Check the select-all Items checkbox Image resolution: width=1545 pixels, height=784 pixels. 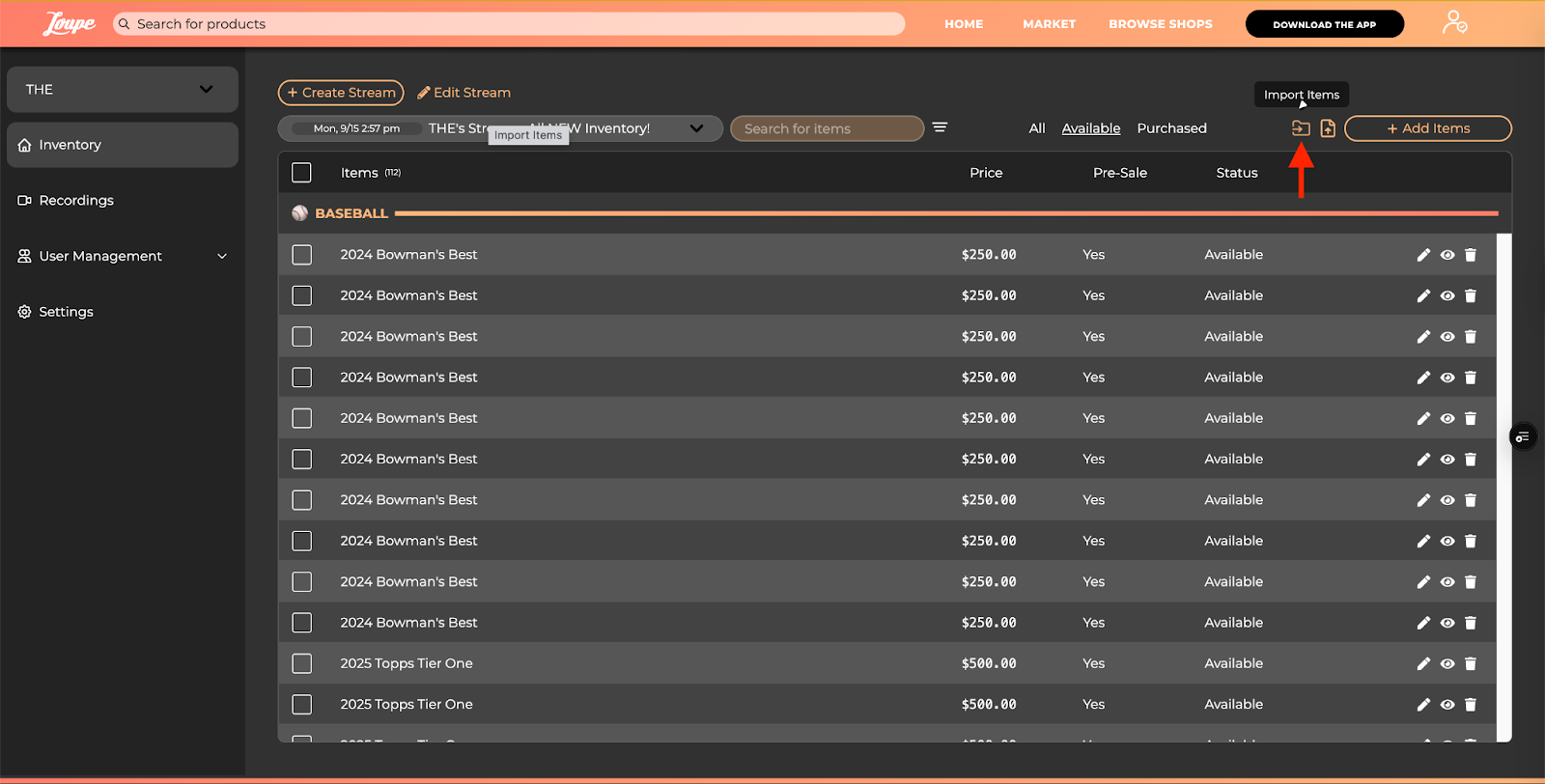(x=301, y=173)
